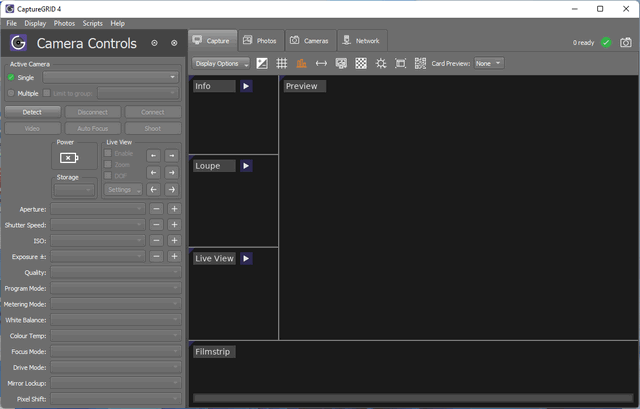This screenshot has width=640, height=409.
Task: Click the green ready checkmark icon
Action: click(x=606, y=42)
